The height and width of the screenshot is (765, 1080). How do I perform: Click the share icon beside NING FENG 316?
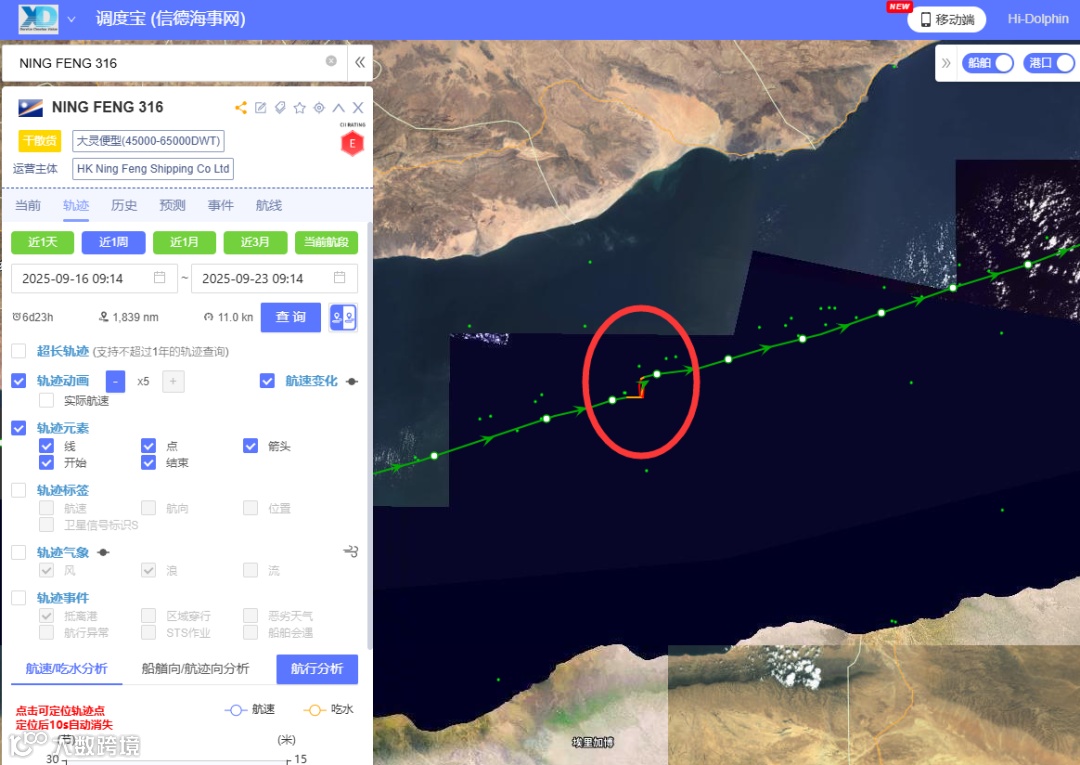[x=240, y=107]
